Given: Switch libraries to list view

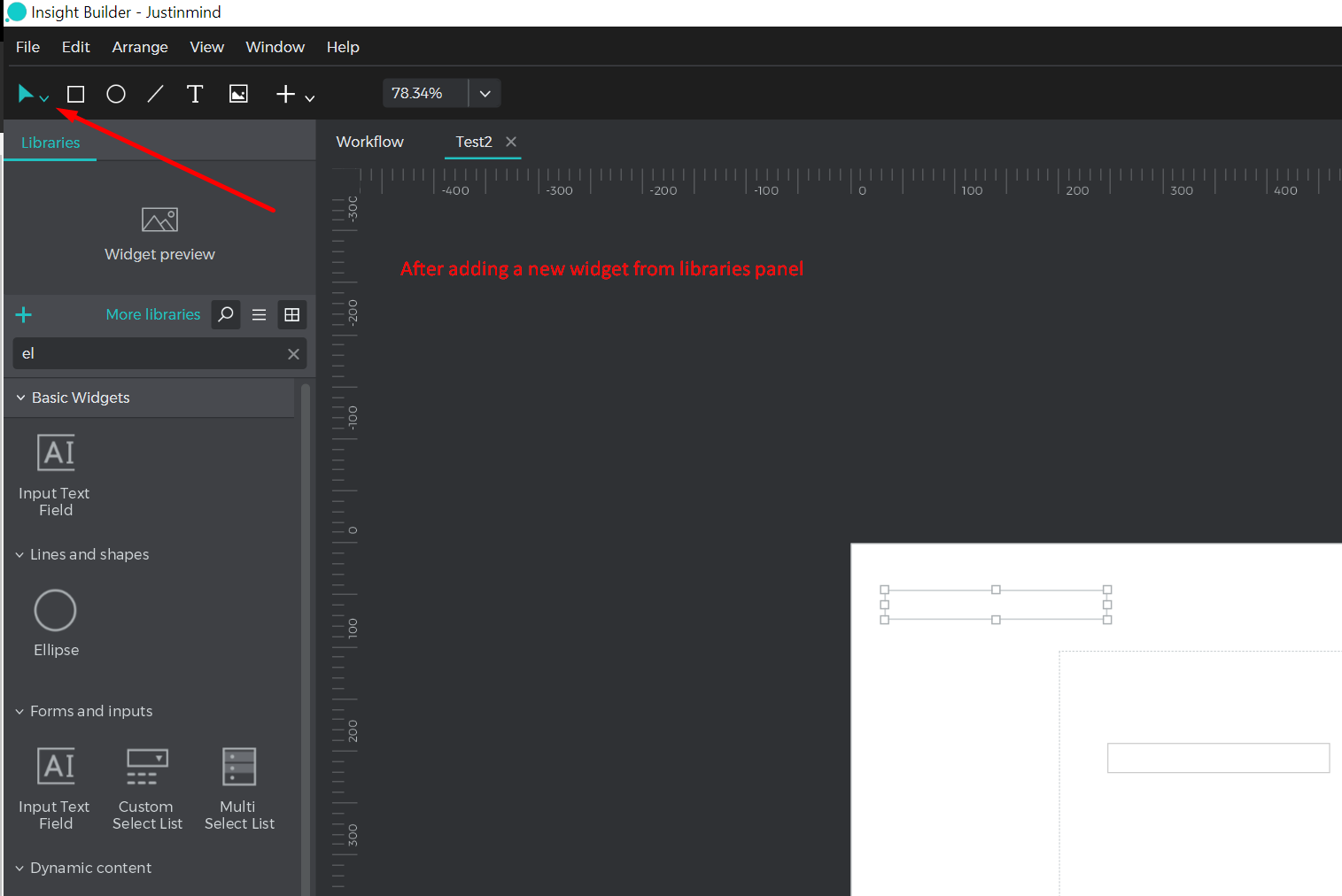Looking at the screenshot, I should pyautogui.click(x=260, y=314).
